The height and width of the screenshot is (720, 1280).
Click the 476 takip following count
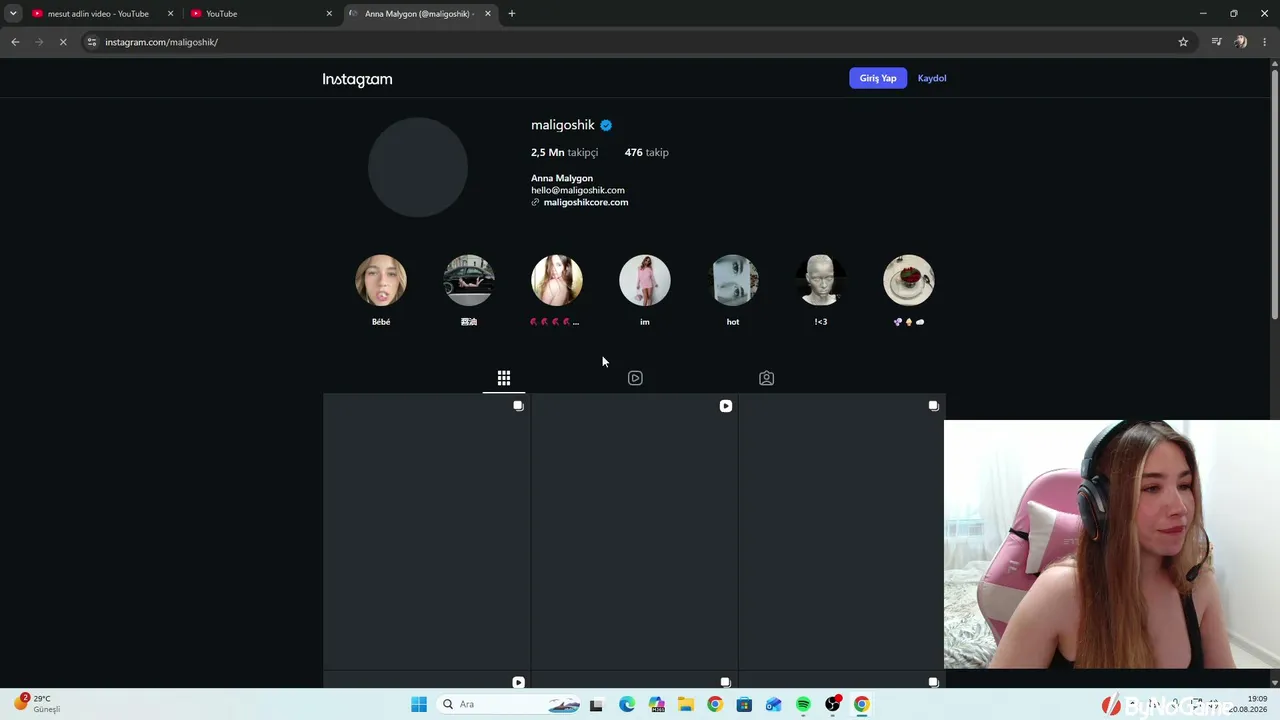tap(647, 152)
